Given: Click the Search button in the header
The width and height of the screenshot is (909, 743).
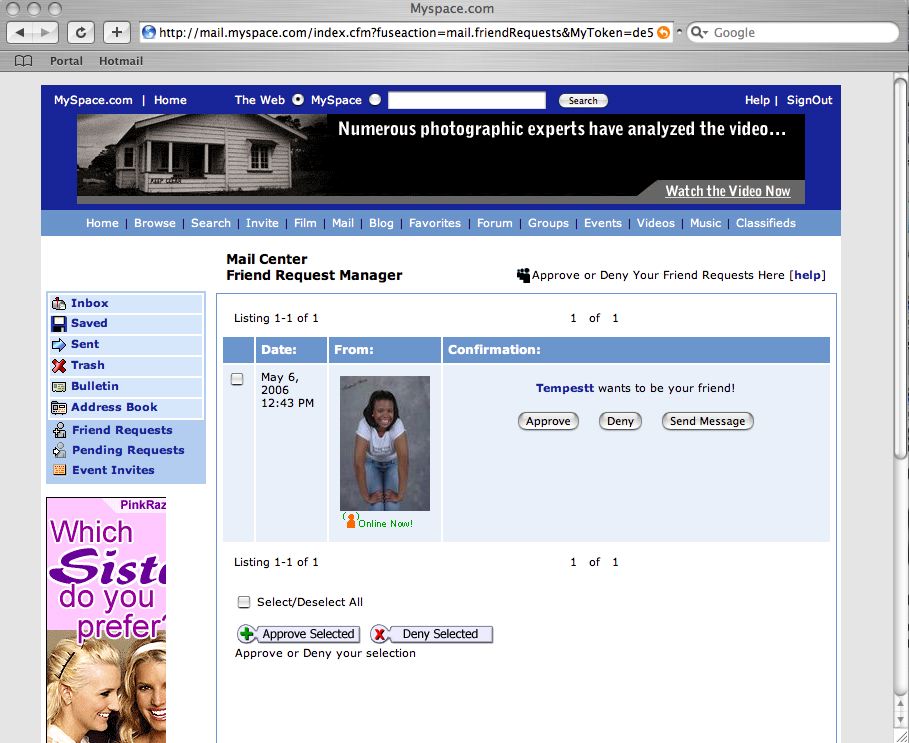Looking at the screenshot, I should pos(583,100).
